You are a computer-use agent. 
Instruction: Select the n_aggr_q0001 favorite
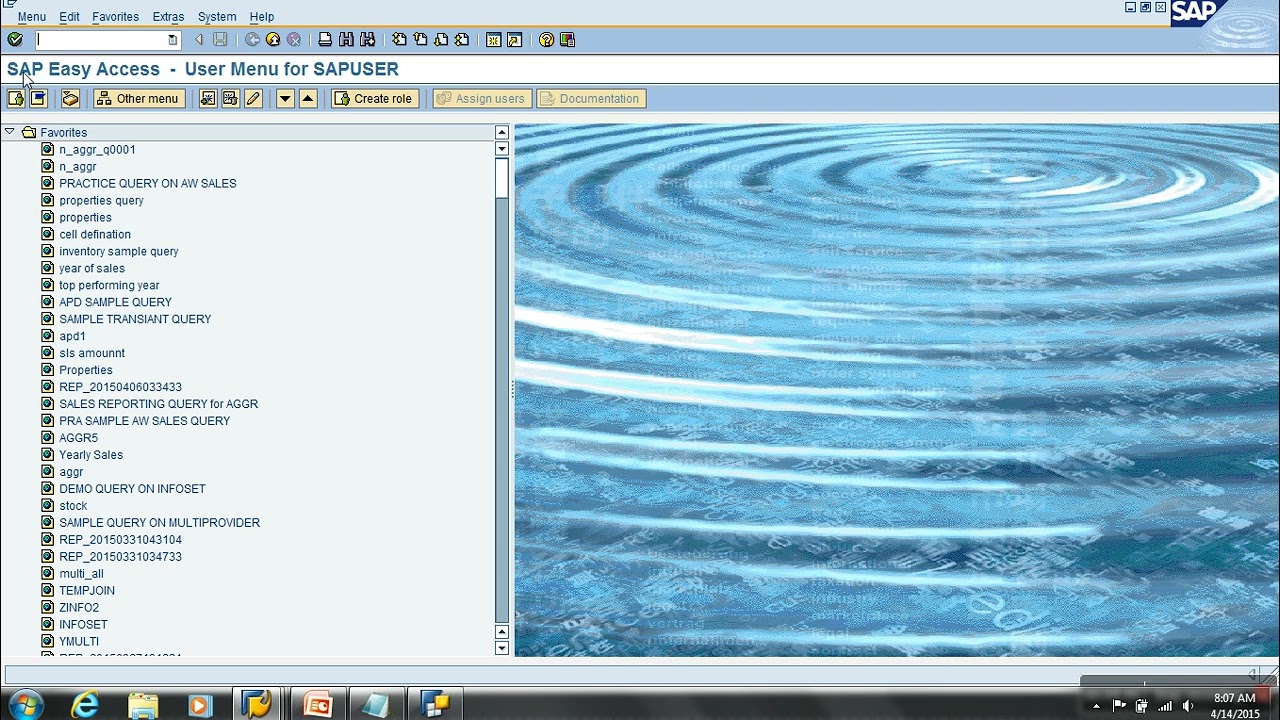97,150
